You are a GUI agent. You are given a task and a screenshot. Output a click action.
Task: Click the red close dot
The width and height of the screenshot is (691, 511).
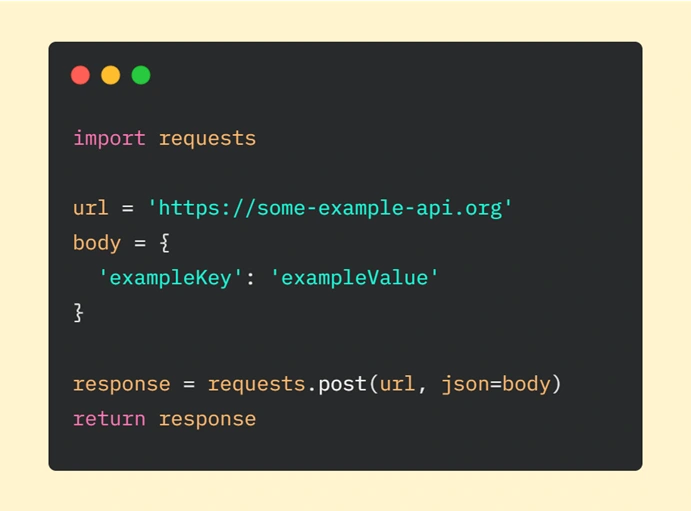coord(80,75)
